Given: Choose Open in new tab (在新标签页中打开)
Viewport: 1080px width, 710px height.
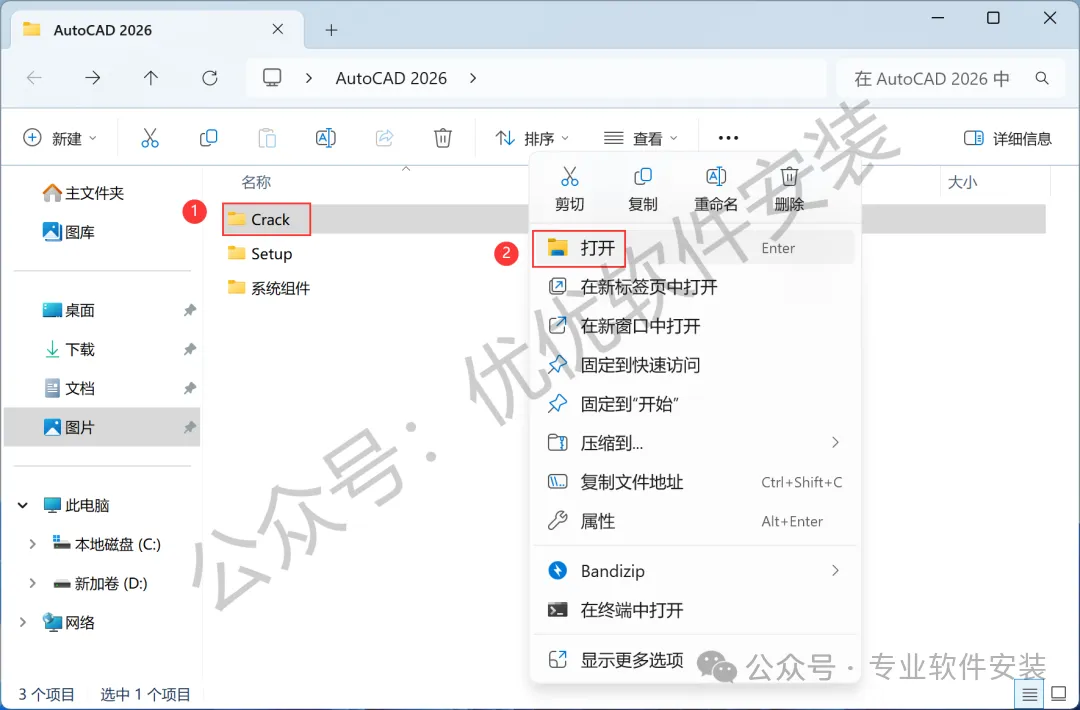Looking at the screenshot, I should coord(693,286).
